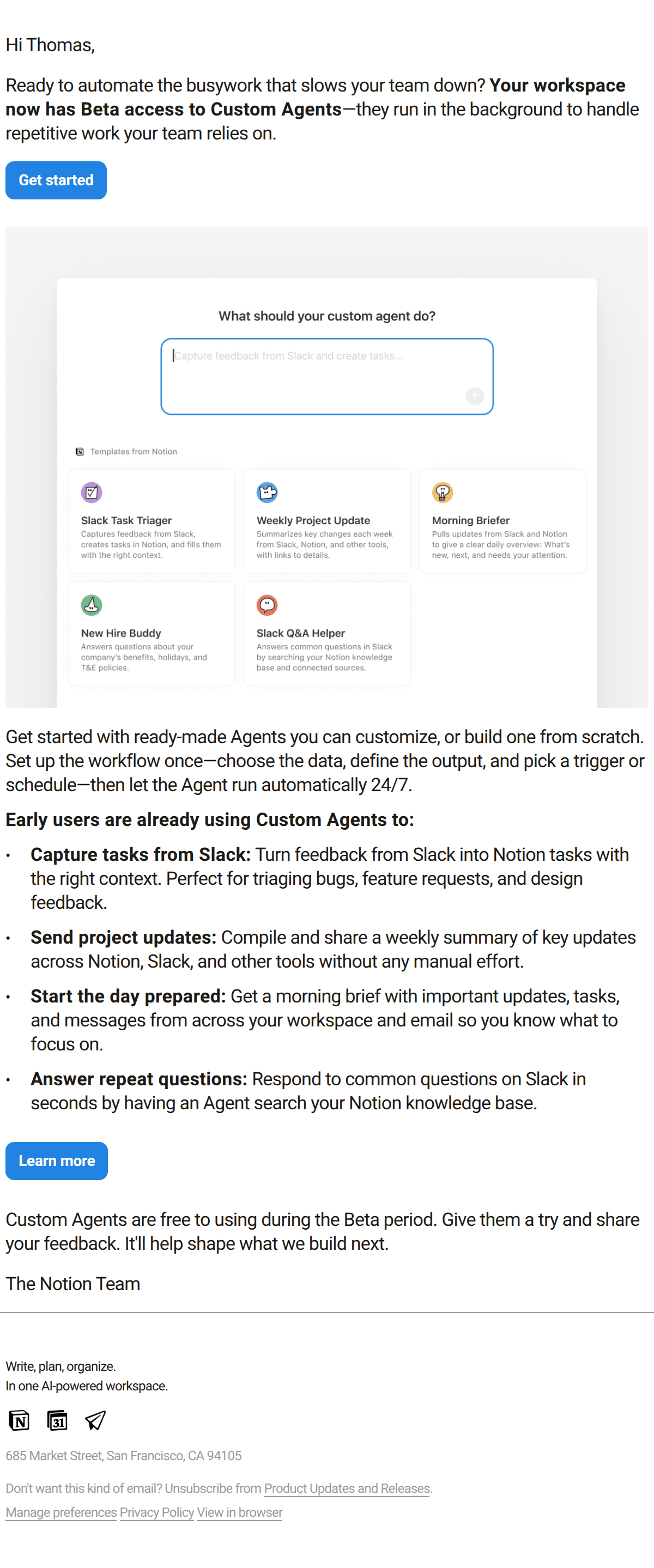
Task: Open the Notion logo icon in footer
Action: point(19,1420)
